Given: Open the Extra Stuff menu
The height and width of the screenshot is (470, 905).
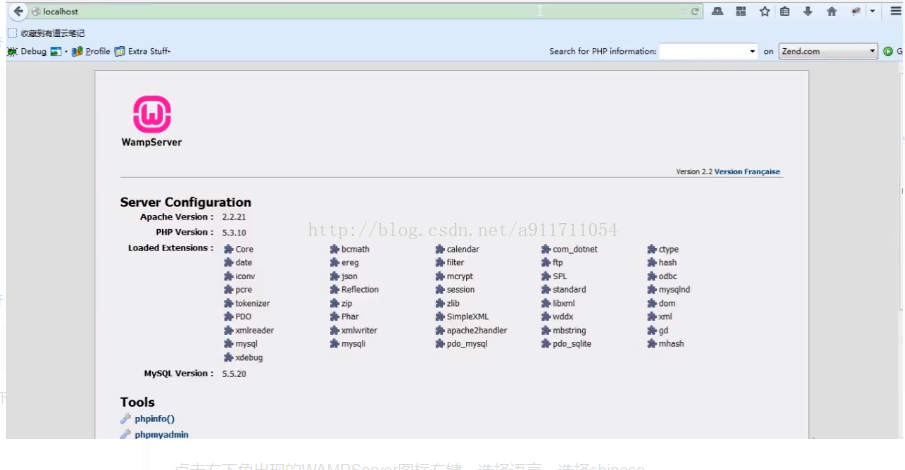Looking at the screenshot, I should point(143,51).
